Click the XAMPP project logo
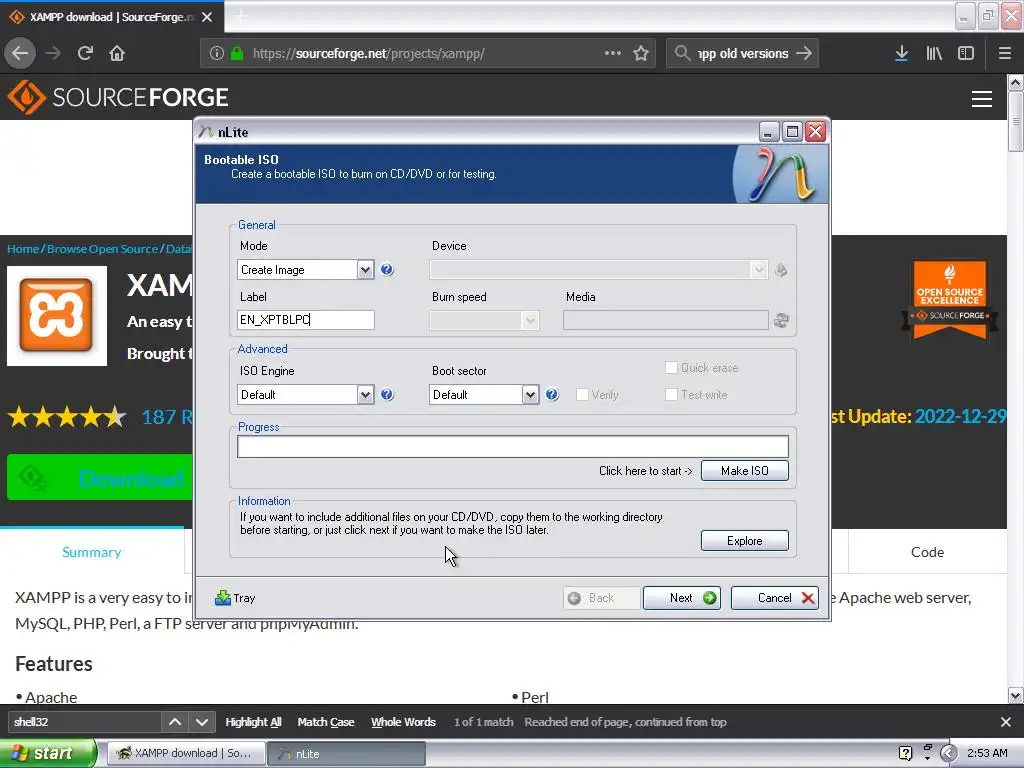This screenshot has height=768, width=1024. [x=57, y=315]
